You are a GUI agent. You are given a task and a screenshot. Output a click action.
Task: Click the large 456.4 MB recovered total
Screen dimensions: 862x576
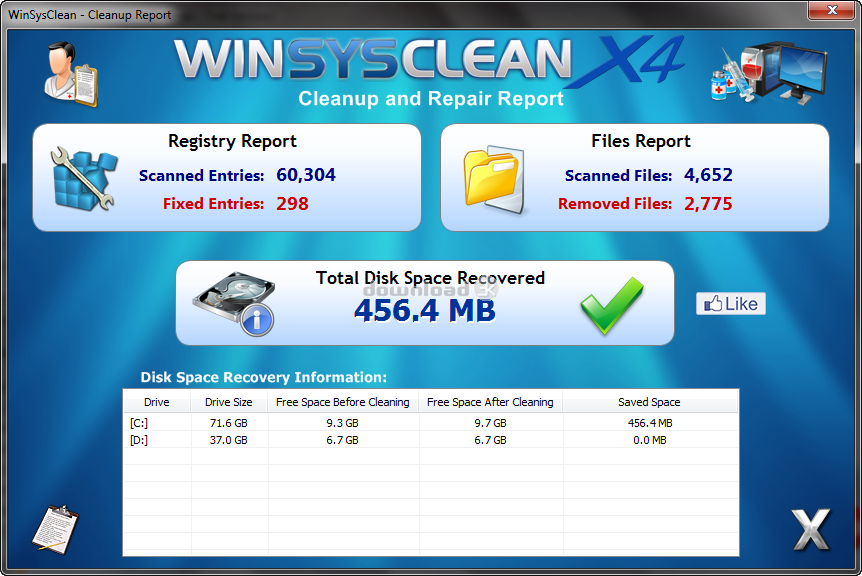[x=424, y=310]
